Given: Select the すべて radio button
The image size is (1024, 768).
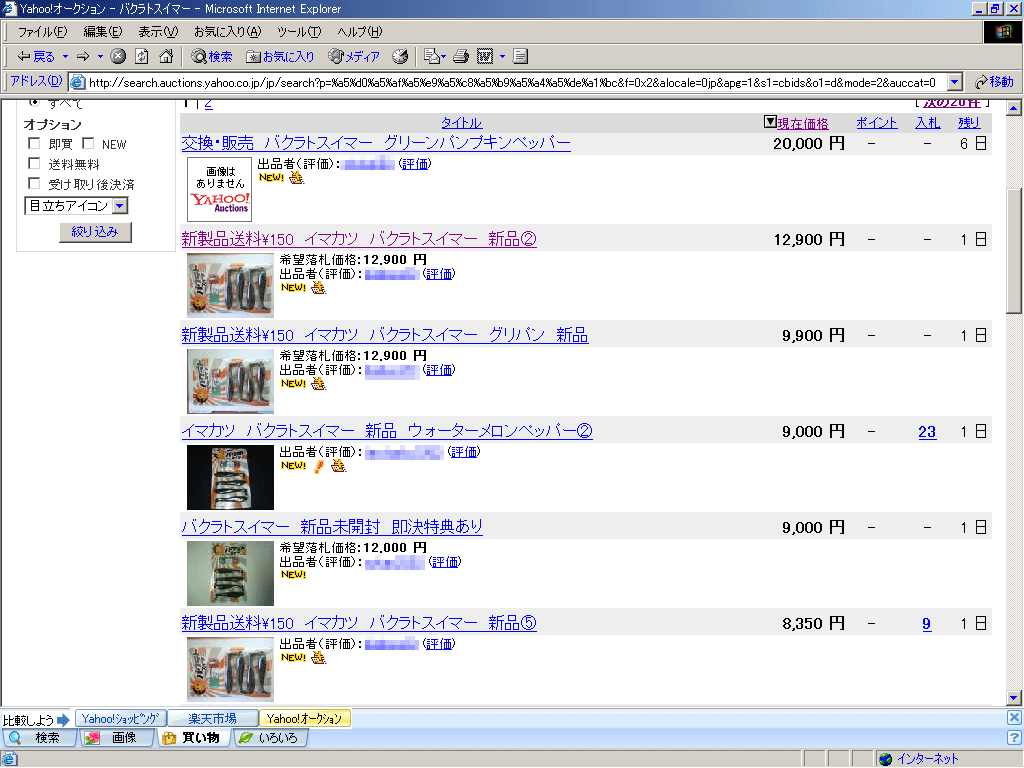Looking at the screenshot, I should point(35,103).
